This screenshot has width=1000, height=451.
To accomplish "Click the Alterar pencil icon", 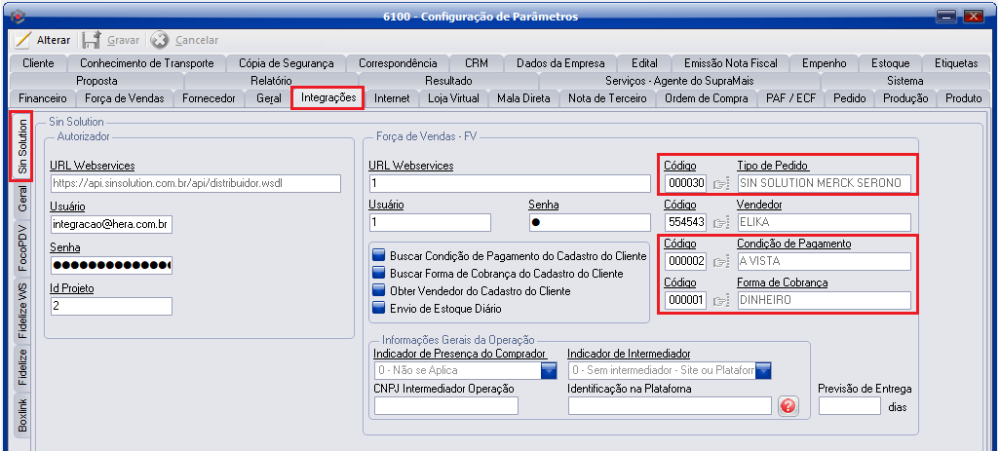I will [23, 40].
